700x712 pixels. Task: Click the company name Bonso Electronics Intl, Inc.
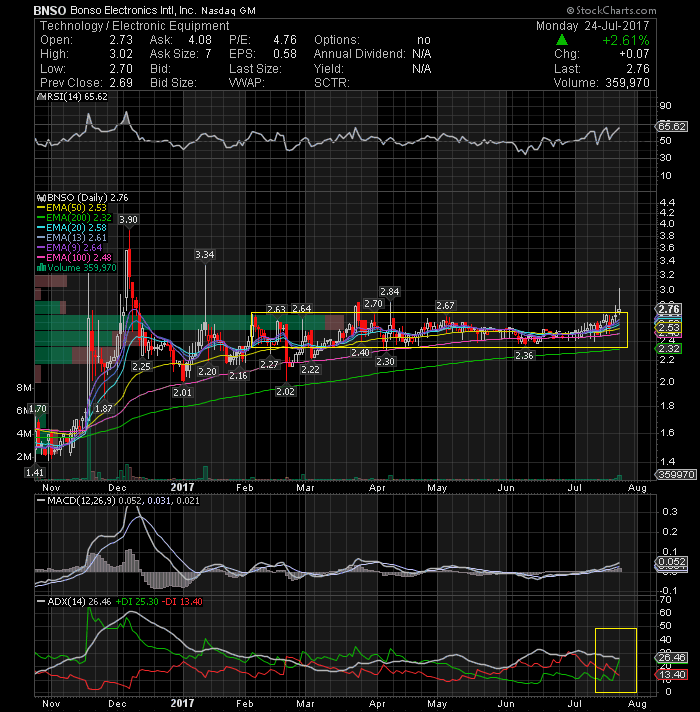coord(133,10)
